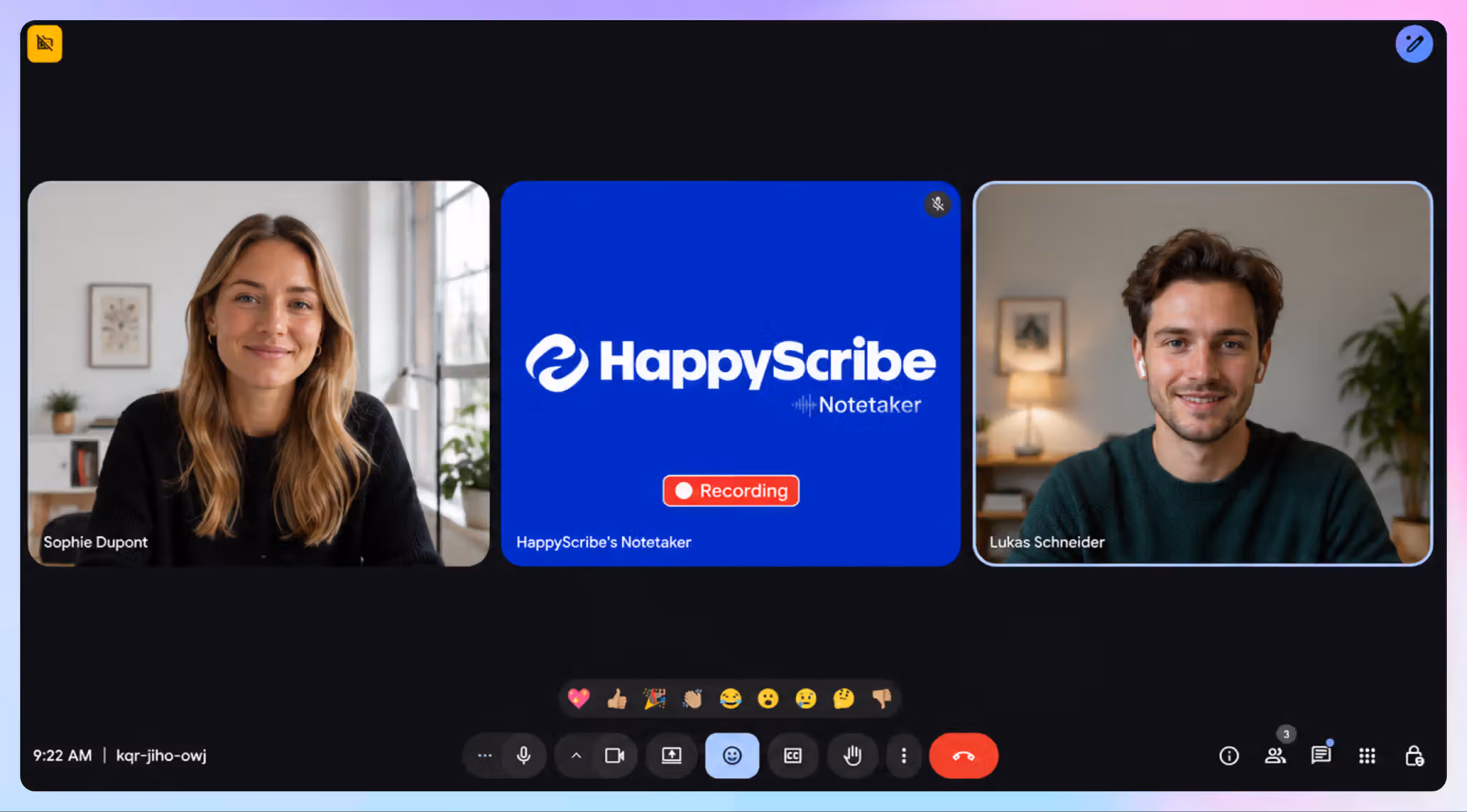Image resolution: width=1467 pixels, height=812 pixels.
Task: Send the clapping hands reaction
Action: coord(693,698)
